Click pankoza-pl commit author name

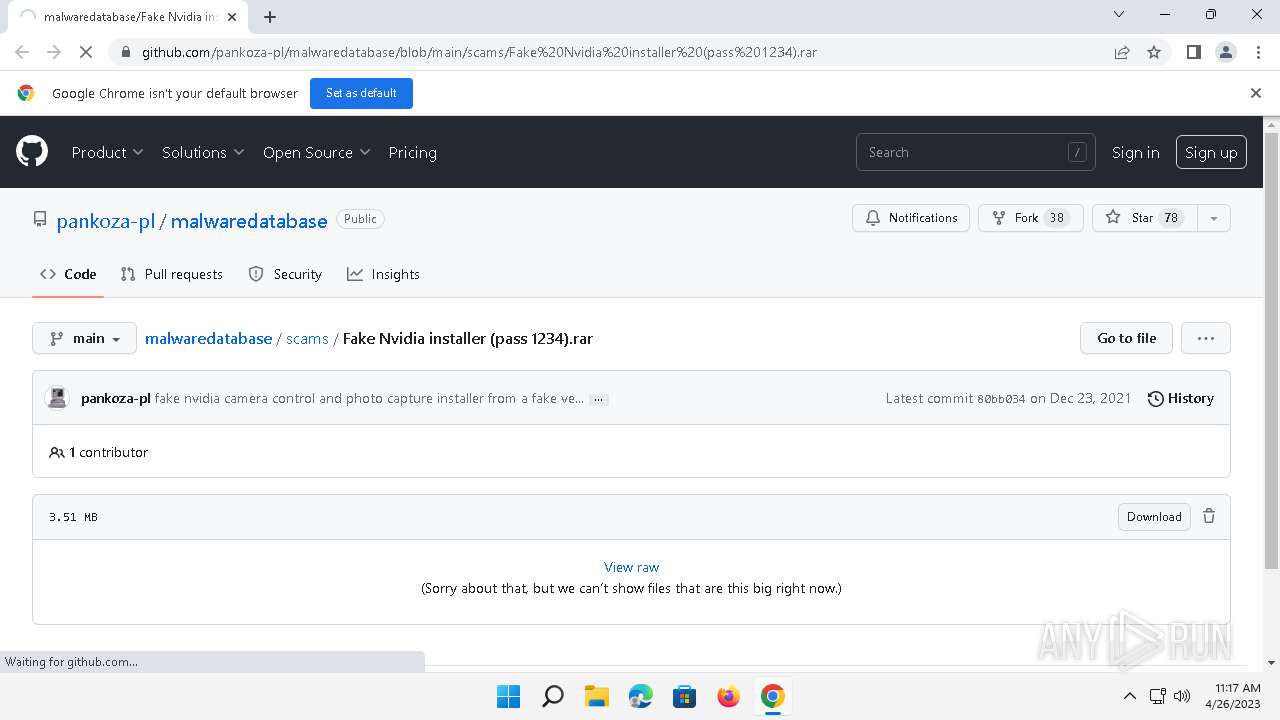point(115,398)
